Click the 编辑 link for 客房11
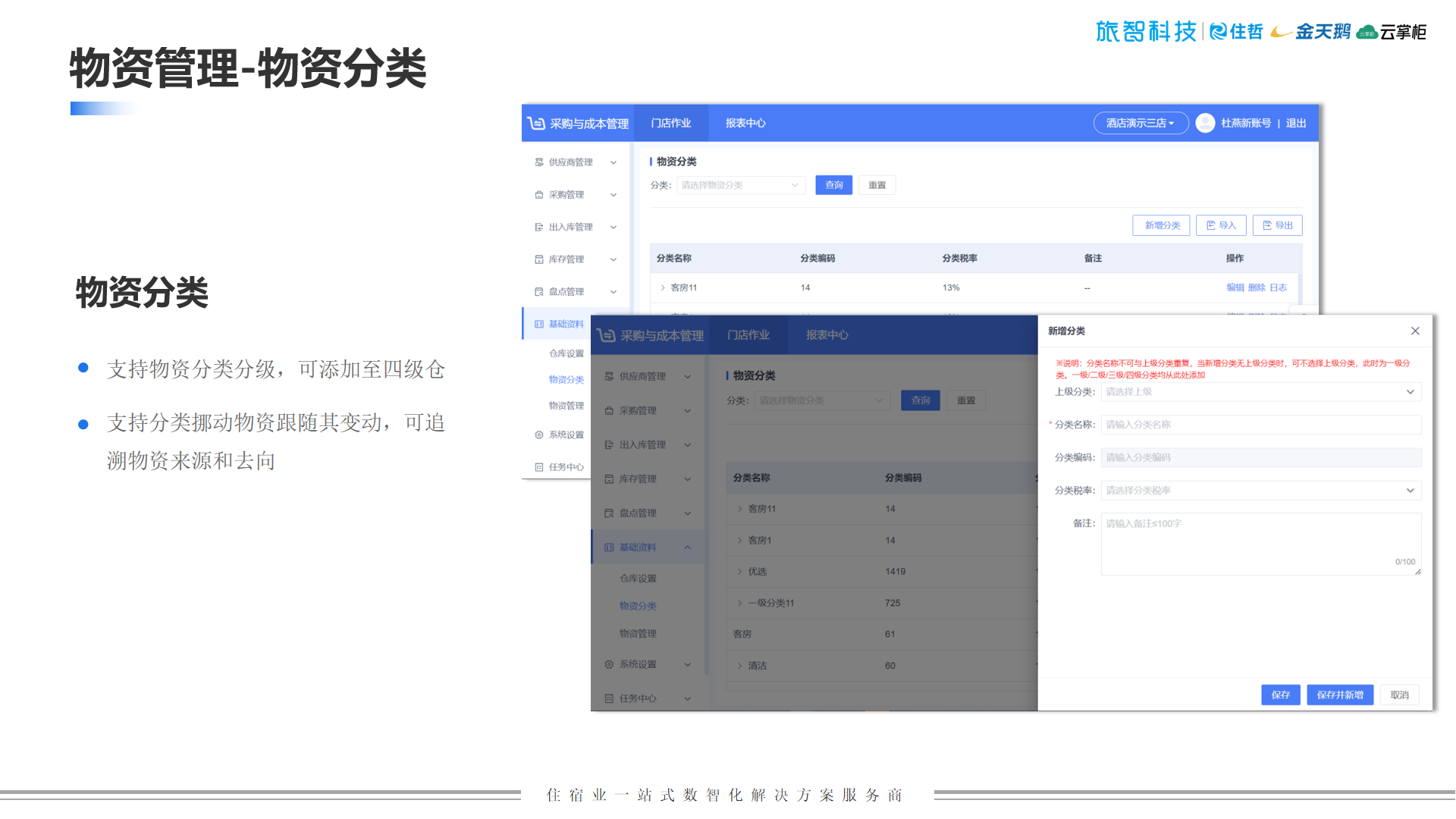The width and height of the screenshot is (1456, 819). point(1235,287)
